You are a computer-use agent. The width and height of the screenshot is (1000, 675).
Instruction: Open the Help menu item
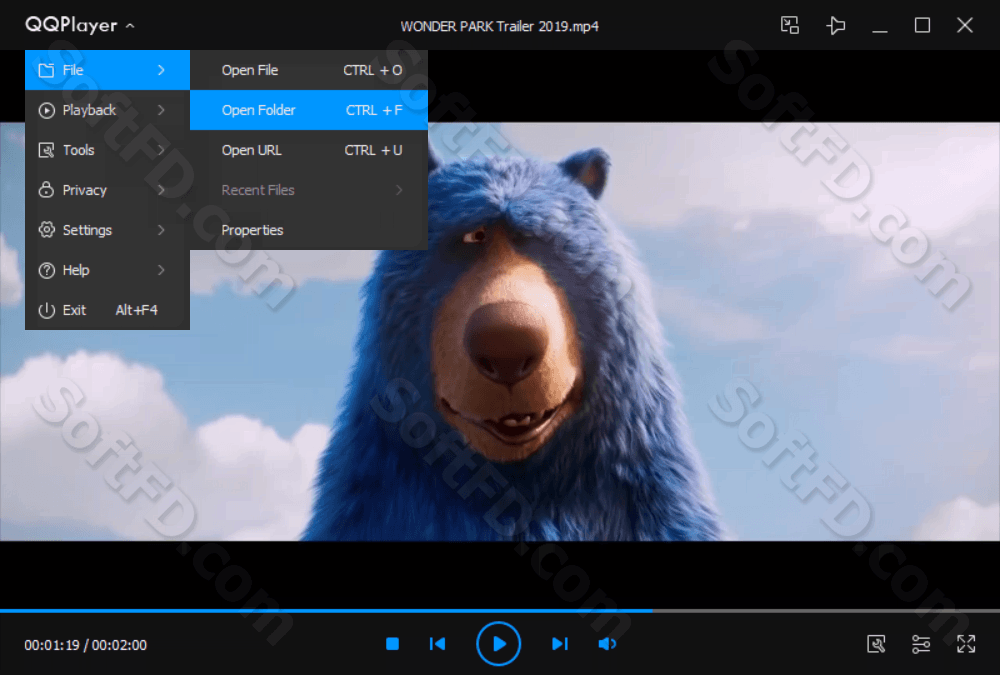[107, 271]
